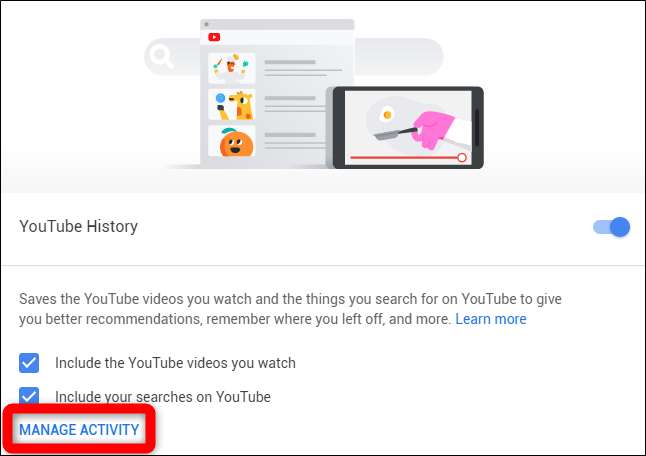Click the juggling carrot thumbnail
The image size is (646, 456).
pyautogui.click(x=232, y=68)
